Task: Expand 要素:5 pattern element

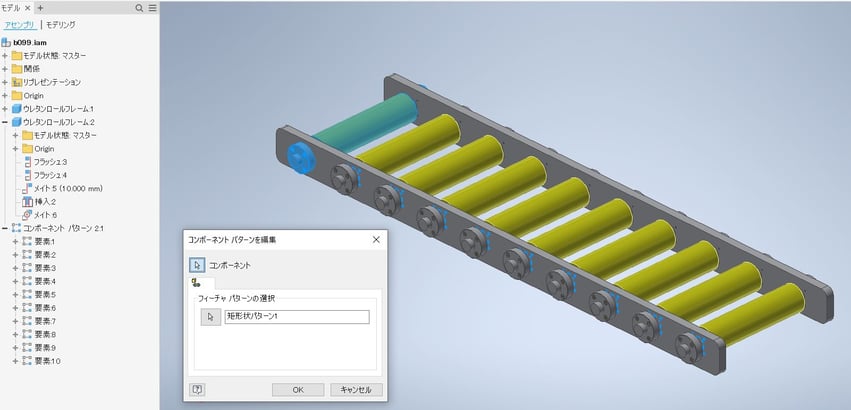Action: [x=15, y=295]
